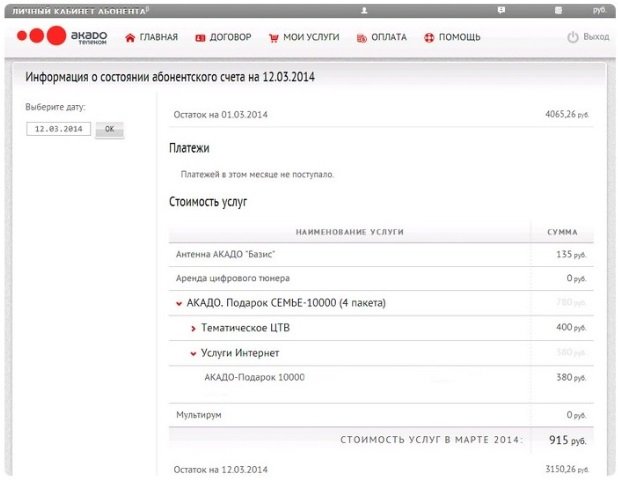618x483 pixels.
Task: Click the Остаток на 12.03.2014 label
Action: 220,470
